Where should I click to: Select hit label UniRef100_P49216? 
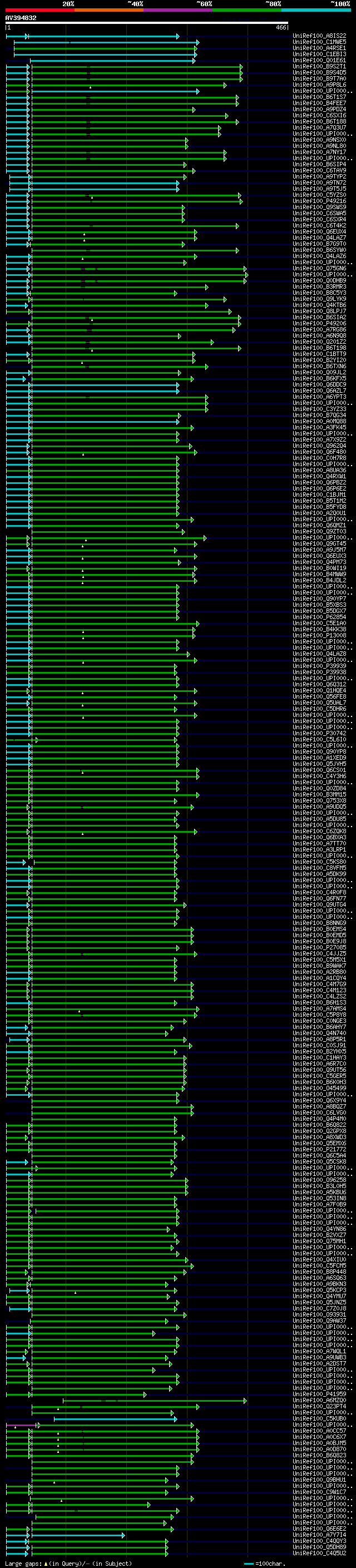(x=319, y=201)
